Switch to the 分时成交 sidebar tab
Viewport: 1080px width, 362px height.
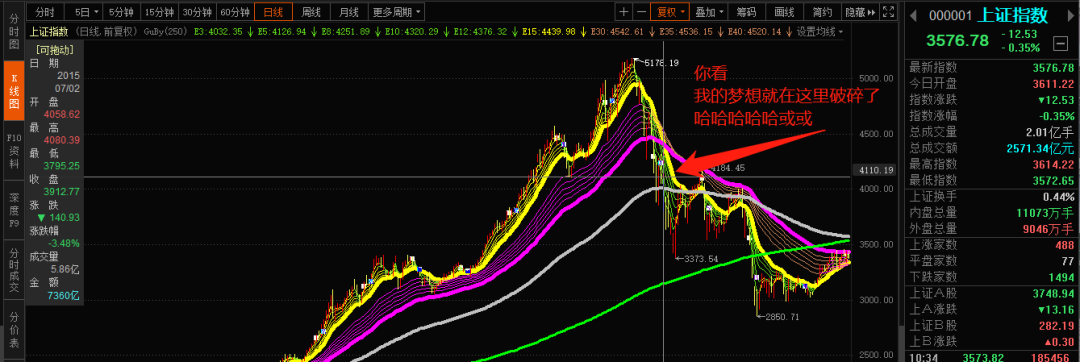pos(13,268)
